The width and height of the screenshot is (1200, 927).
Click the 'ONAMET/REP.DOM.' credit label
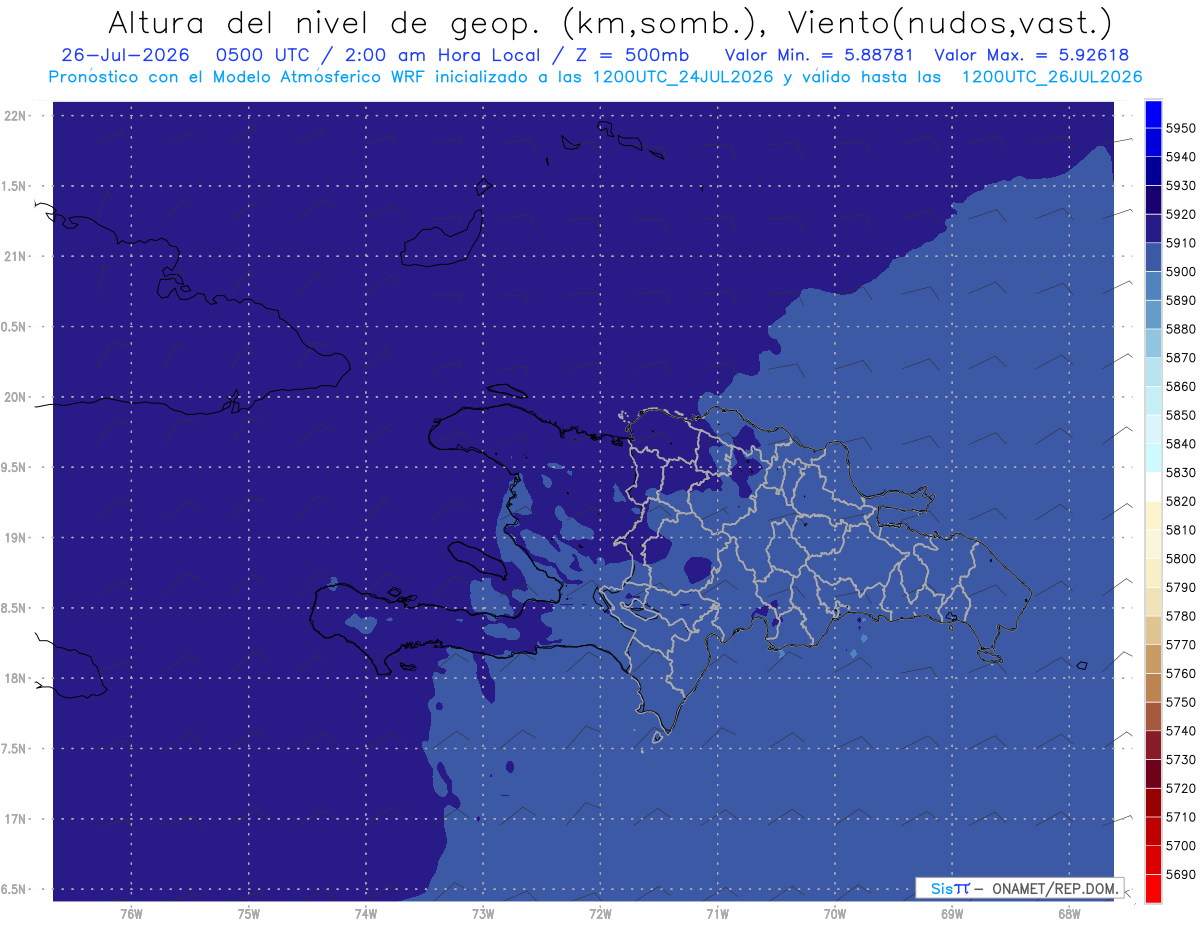(1055, 888)
